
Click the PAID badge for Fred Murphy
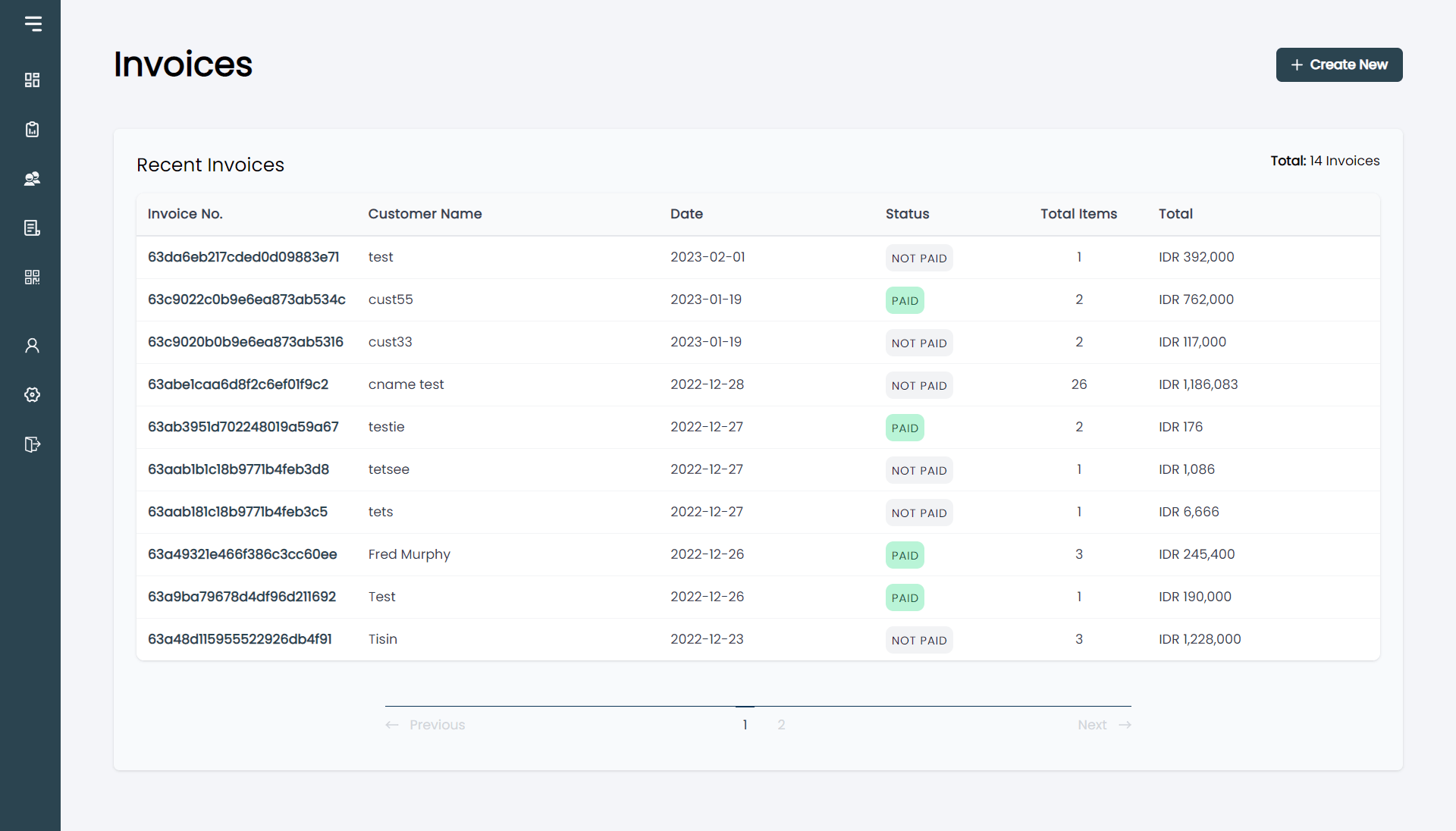[905, 555]
